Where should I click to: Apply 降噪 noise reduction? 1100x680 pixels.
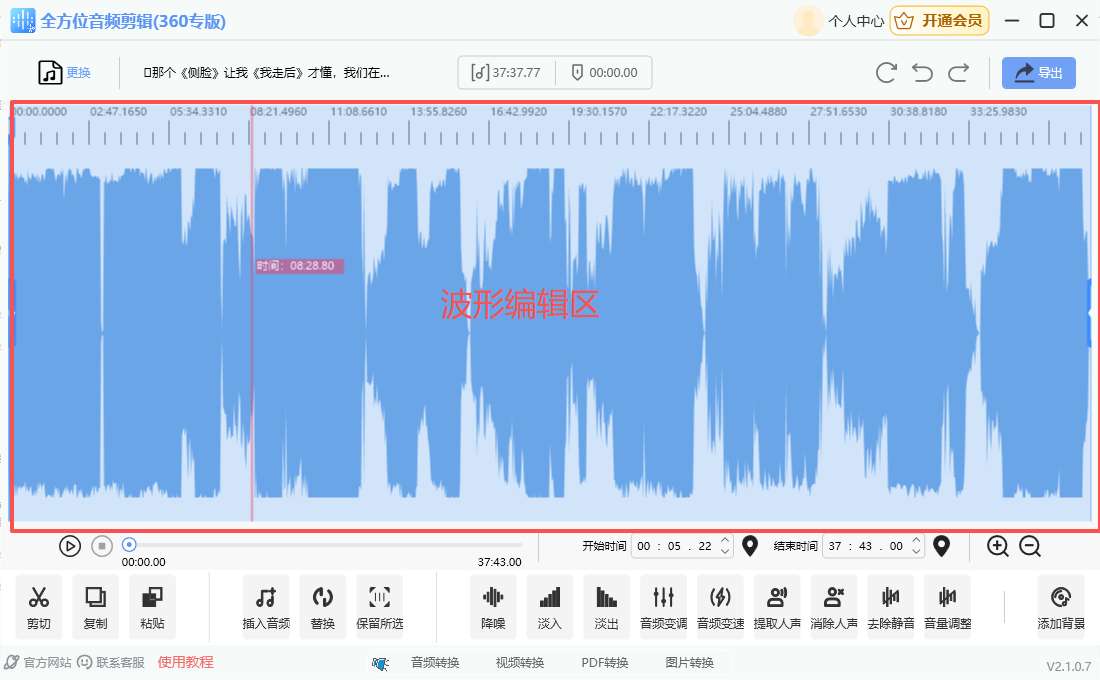493,606
